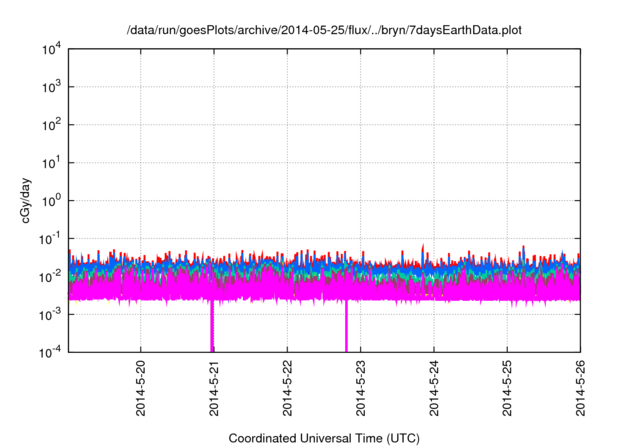Image resolution: width=640 pixels, height=448 pixels.
Task: Click the 10^0 y-axis tick label
Action: pos(51,201)
